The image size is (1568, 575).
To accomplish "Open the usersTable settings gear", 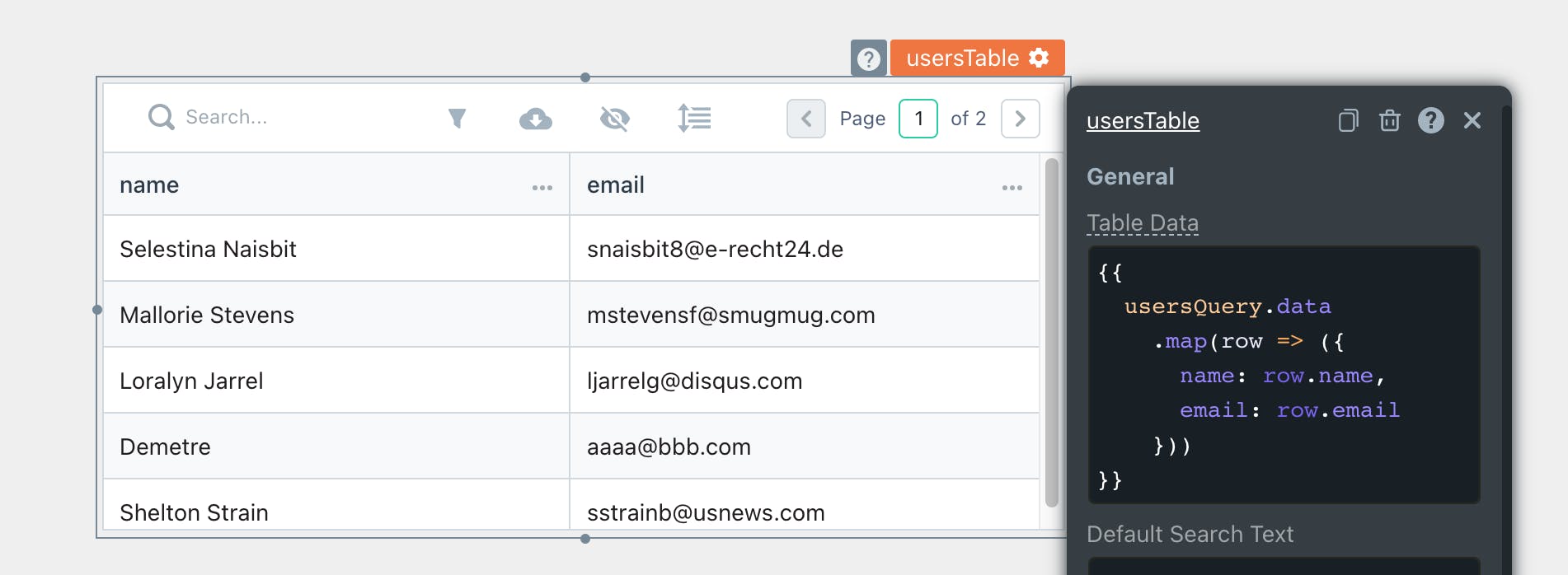I will (x=1040, y=58).
